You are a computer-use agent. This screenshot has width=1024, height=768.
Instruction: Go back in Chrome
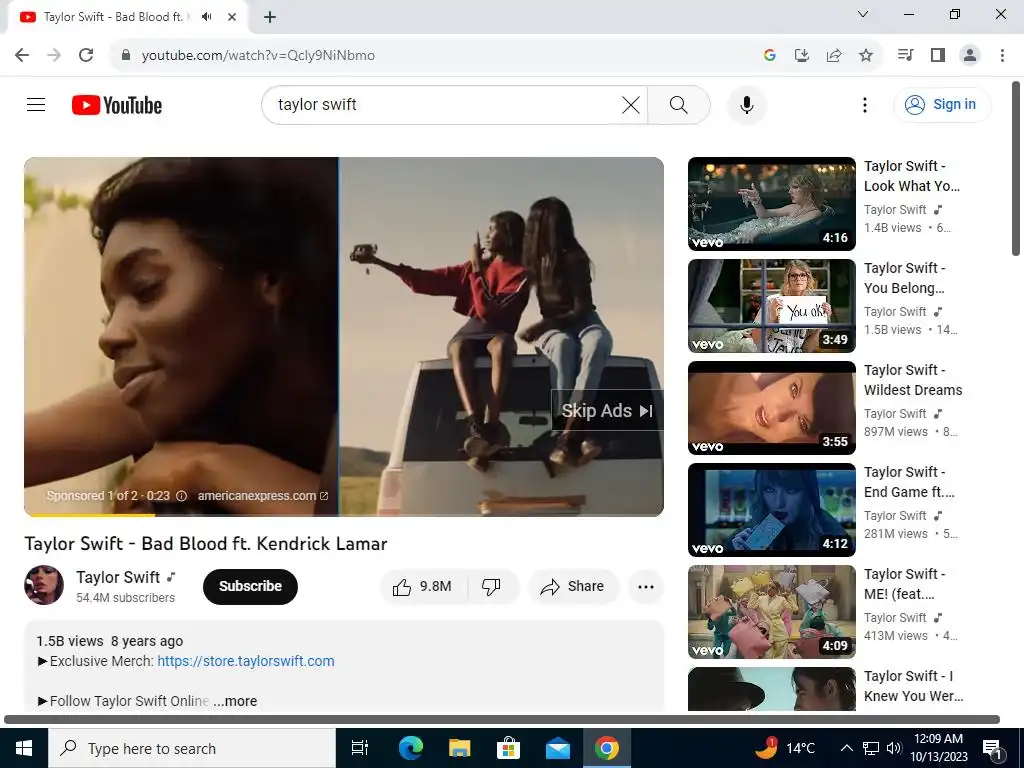point(22,55)
